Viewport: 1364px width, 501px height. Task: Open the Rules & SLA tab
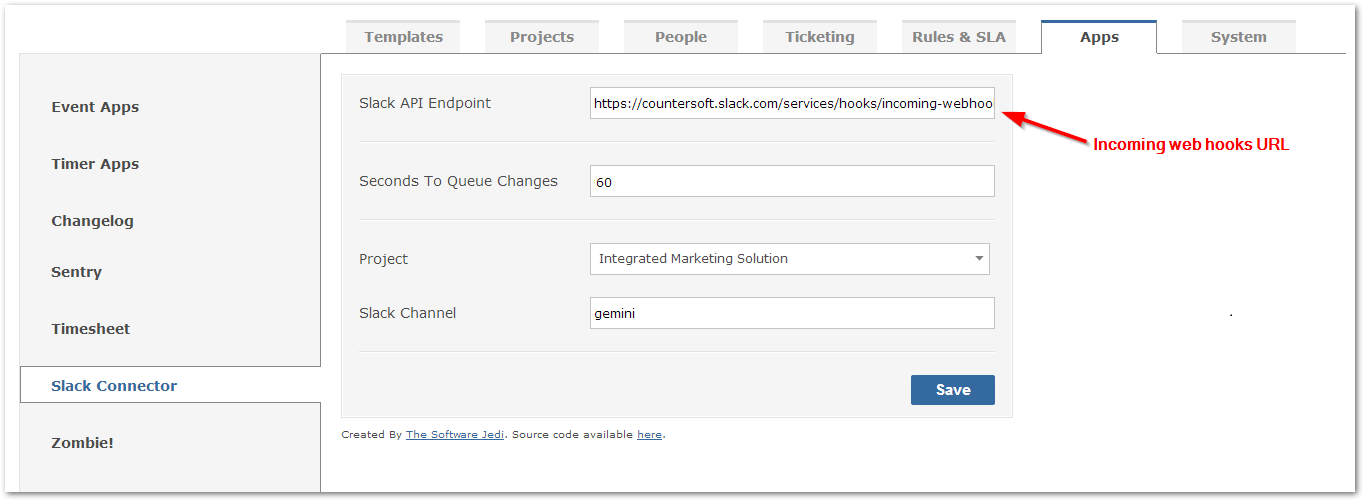tap(959, 37)
